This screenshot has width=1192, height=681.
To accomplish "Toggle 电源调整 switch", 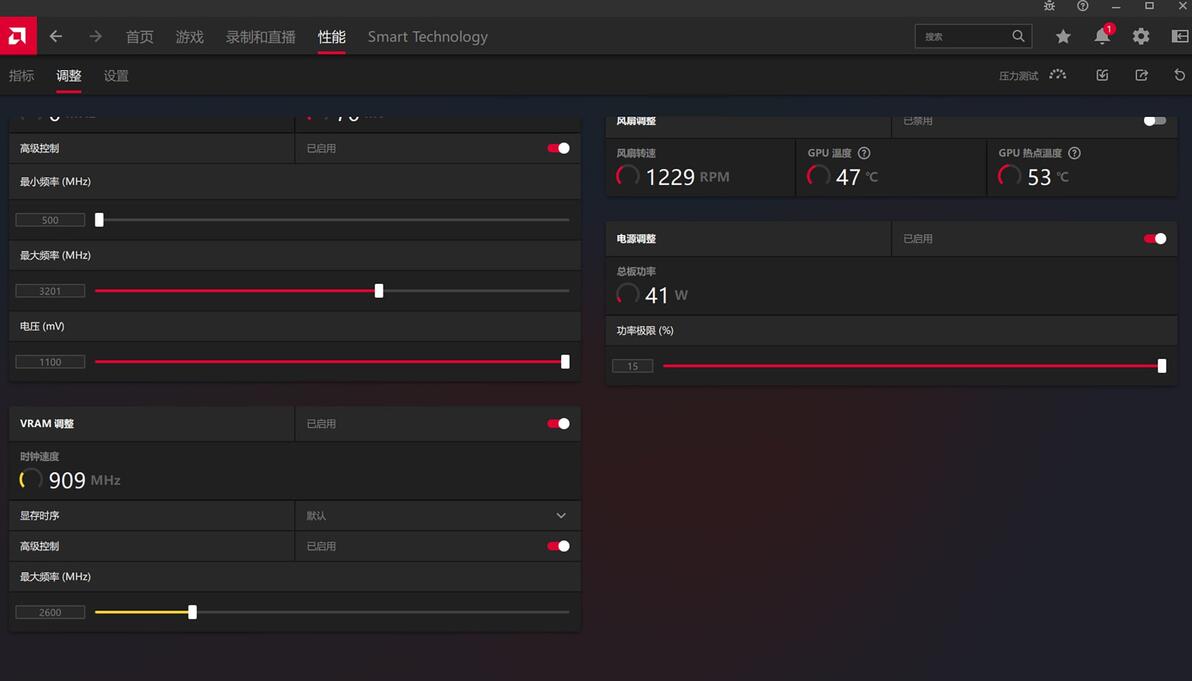I will [1155, 239].
